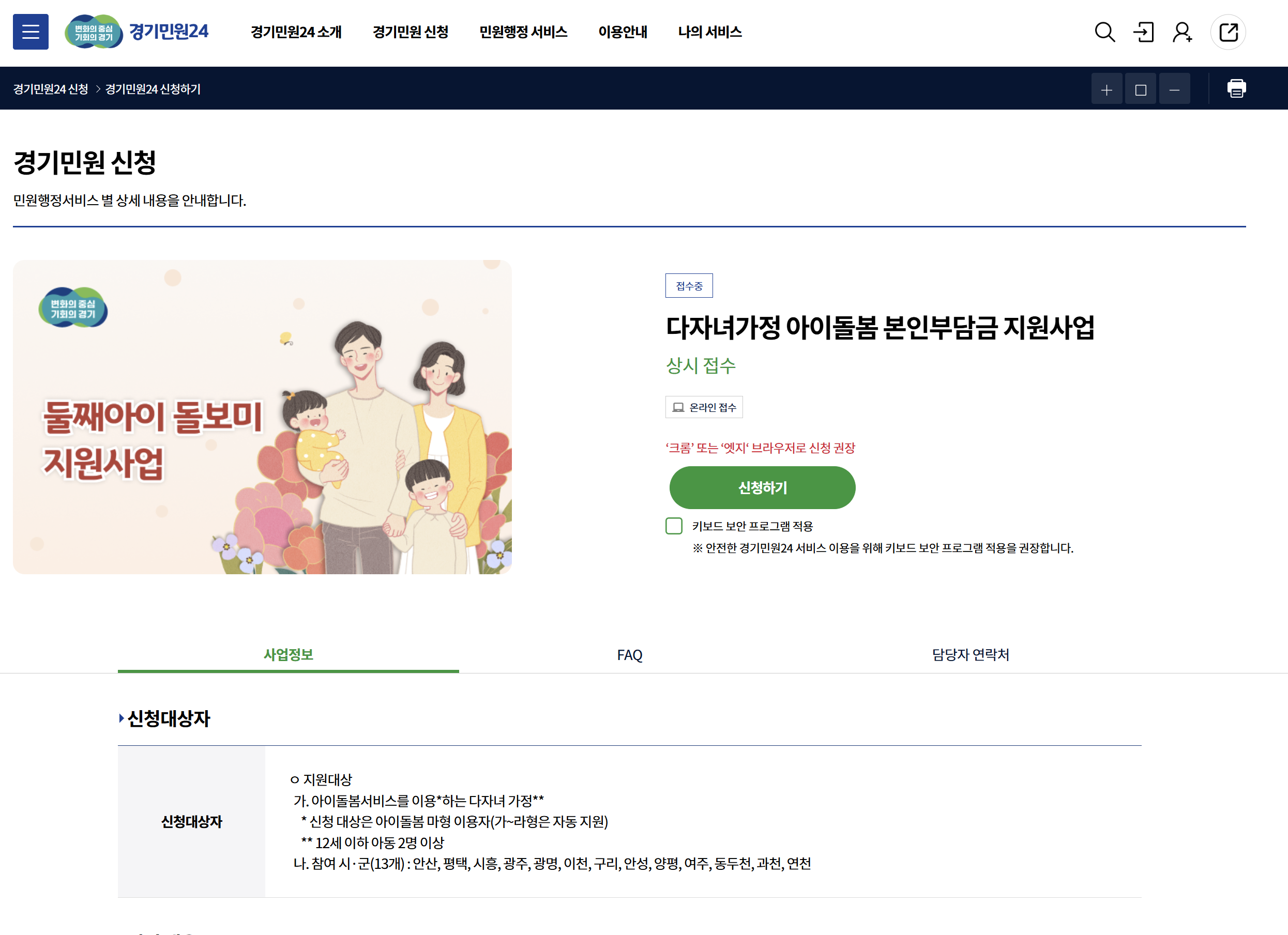1288x935 pixels.
Task: Click 경기민원24 신청 breadcrumb link
Action: 51,89
